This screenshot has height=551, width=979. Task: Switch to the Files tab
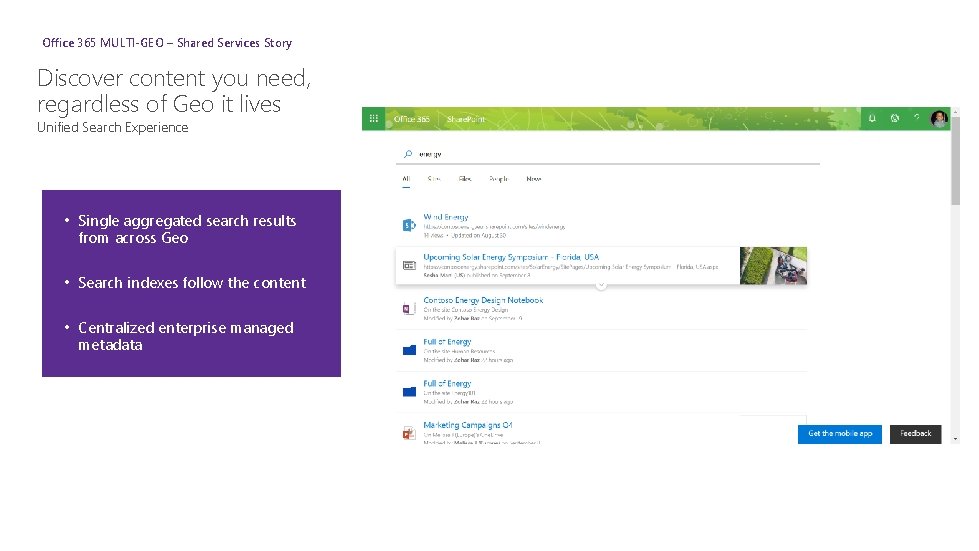pos(465,179)
